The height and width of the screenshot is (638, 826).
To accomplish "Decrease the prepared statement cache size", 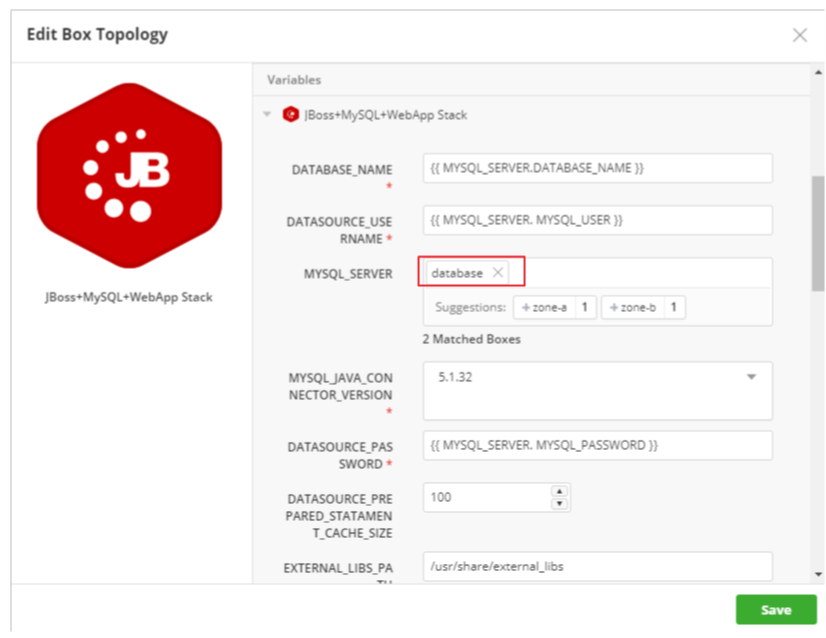I will click(559, 504).
